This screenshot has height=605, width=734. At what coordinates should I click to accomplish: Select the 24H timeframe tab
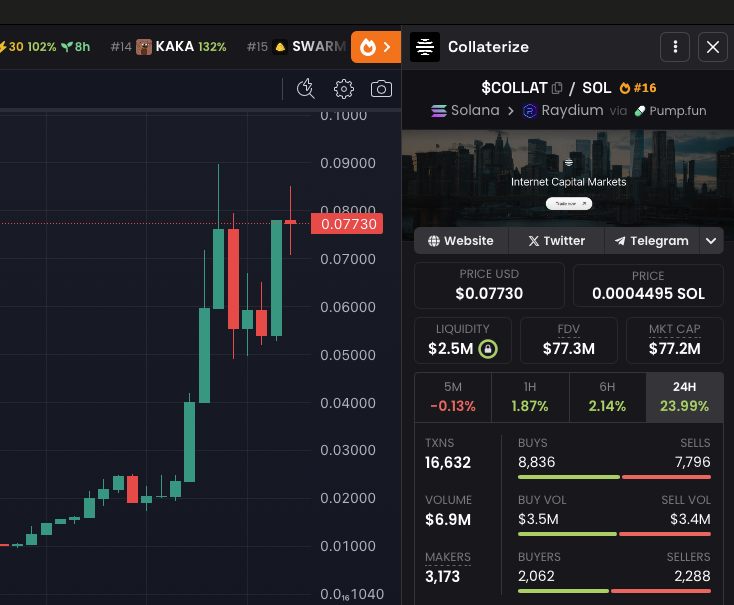click(684, 398)
